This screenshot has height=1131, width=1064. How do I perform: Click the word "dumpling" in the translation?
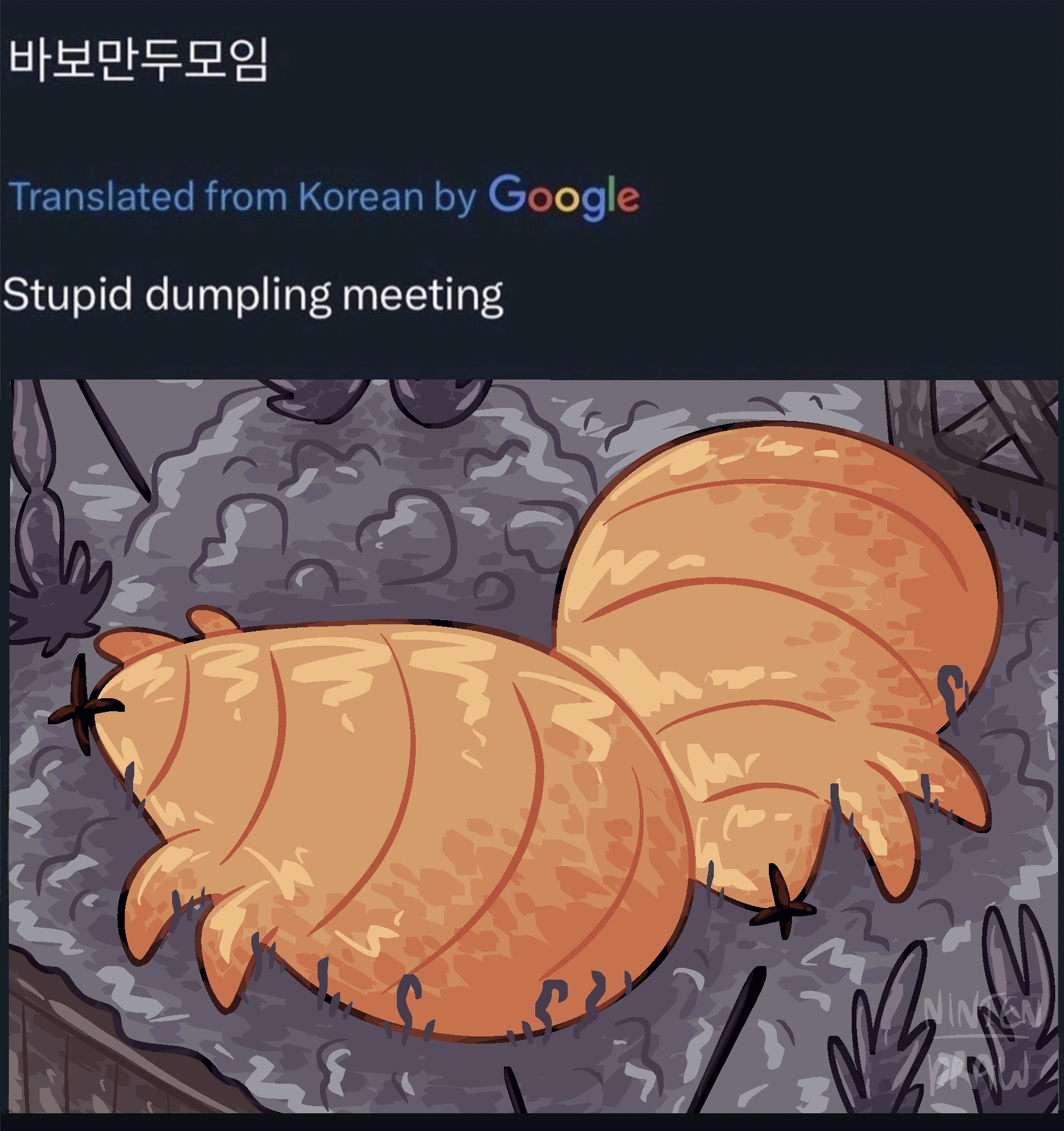(x=239, y=296)
